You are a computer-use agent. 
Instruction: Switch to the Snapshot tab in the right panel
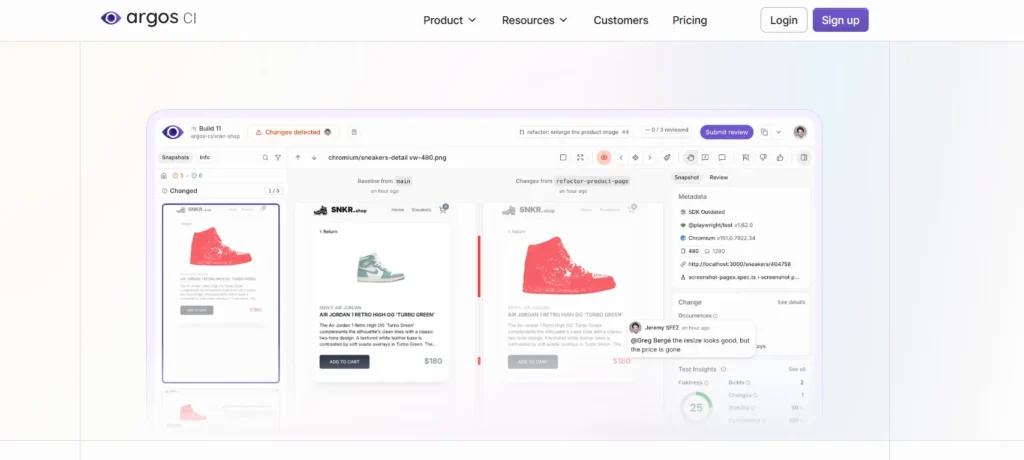pyautogui.click(x=686, y=178)
